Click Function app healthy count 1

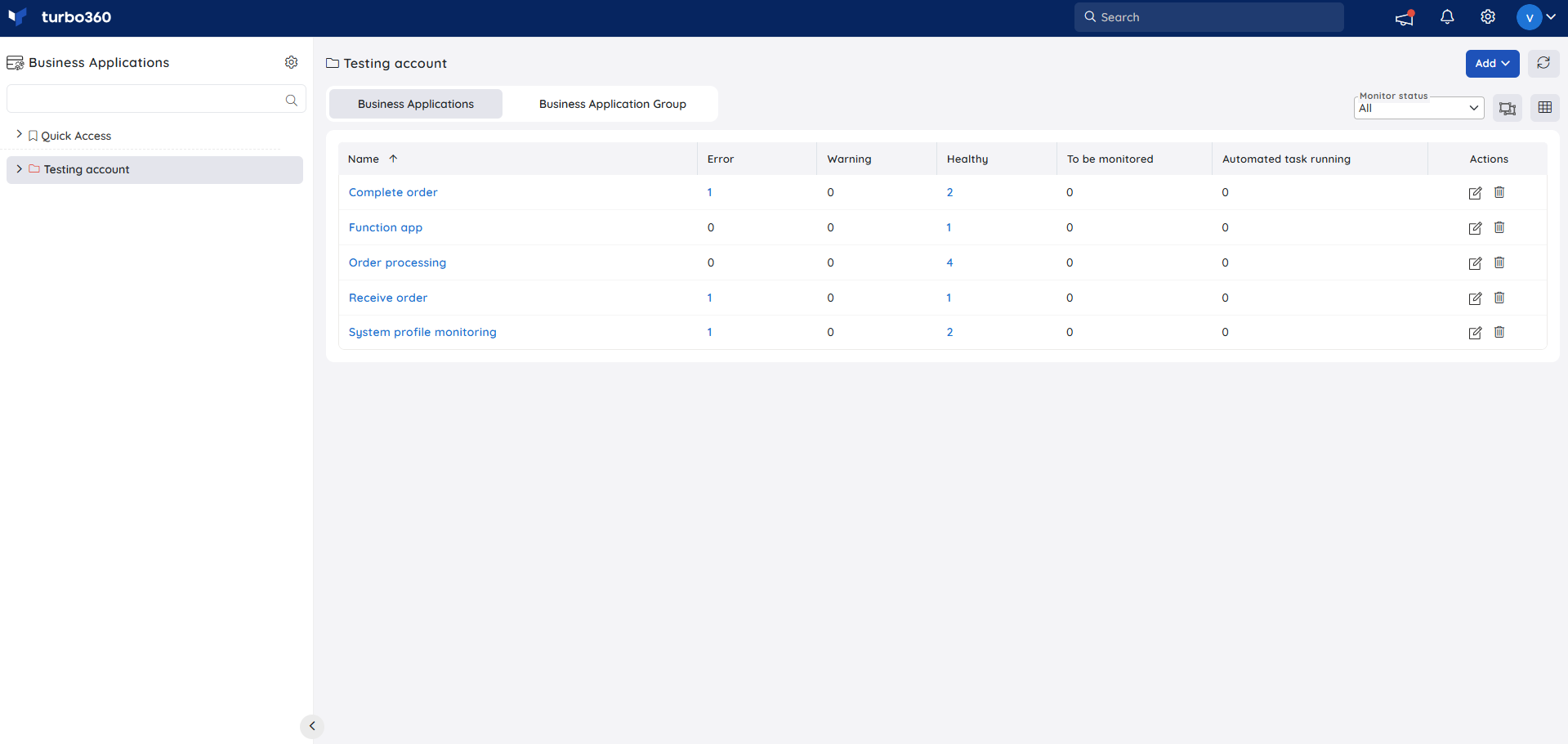[x=949, y=227]
